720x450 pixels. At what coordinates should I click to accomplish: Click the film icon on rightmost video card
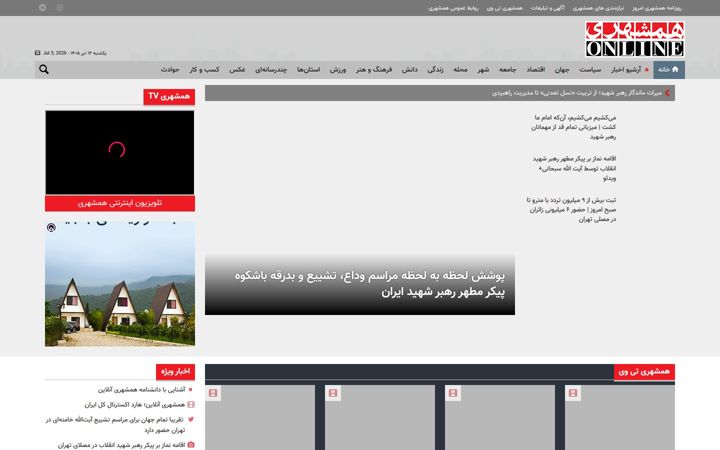pyautogui.click(x=573, y=393)
